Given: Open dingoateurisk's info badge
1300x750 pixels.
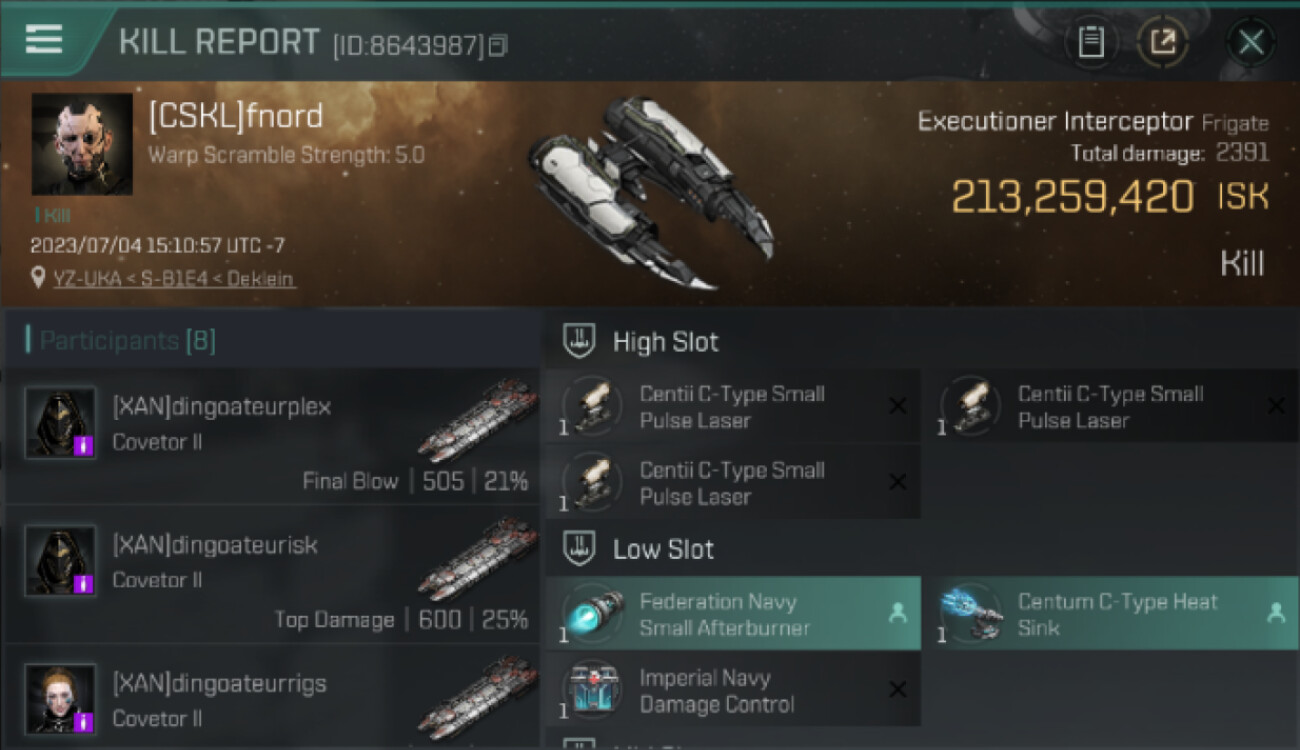Looking at the screenshot, I should [85, 585].
